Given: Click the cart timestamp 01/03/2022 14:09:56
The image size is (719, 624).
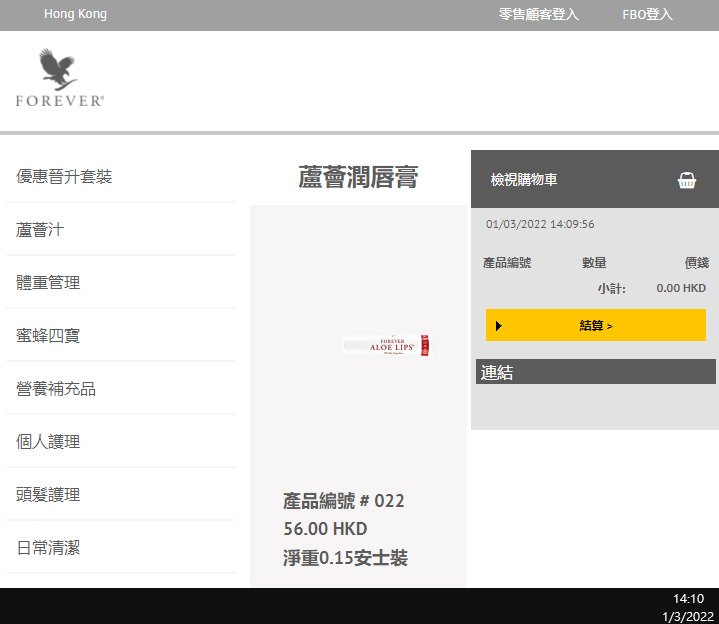Looking at the screenshot, I should (540, 224).
